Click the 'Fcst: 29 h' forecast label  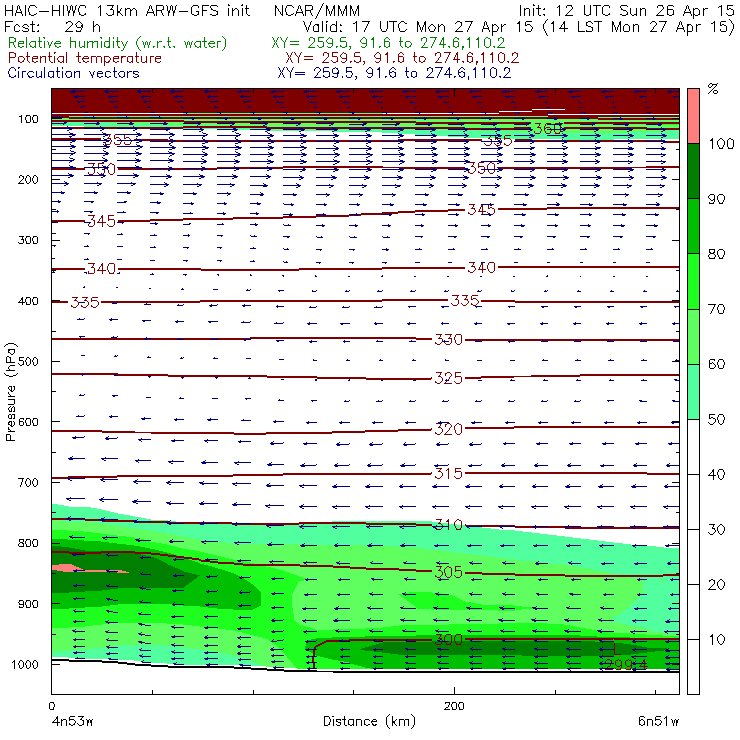(x=52, y=26)
